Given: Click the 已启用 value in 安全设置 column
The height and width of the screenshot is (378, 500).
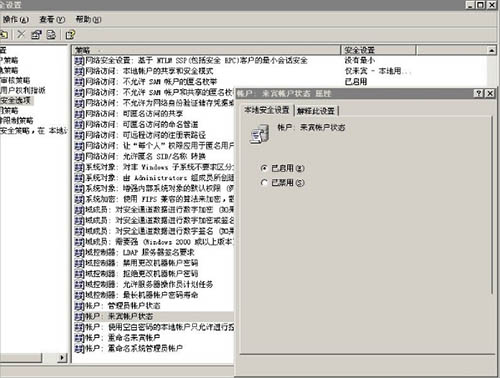Looking at the screenshot, I should pyautogui.click(x=356, y=82).
